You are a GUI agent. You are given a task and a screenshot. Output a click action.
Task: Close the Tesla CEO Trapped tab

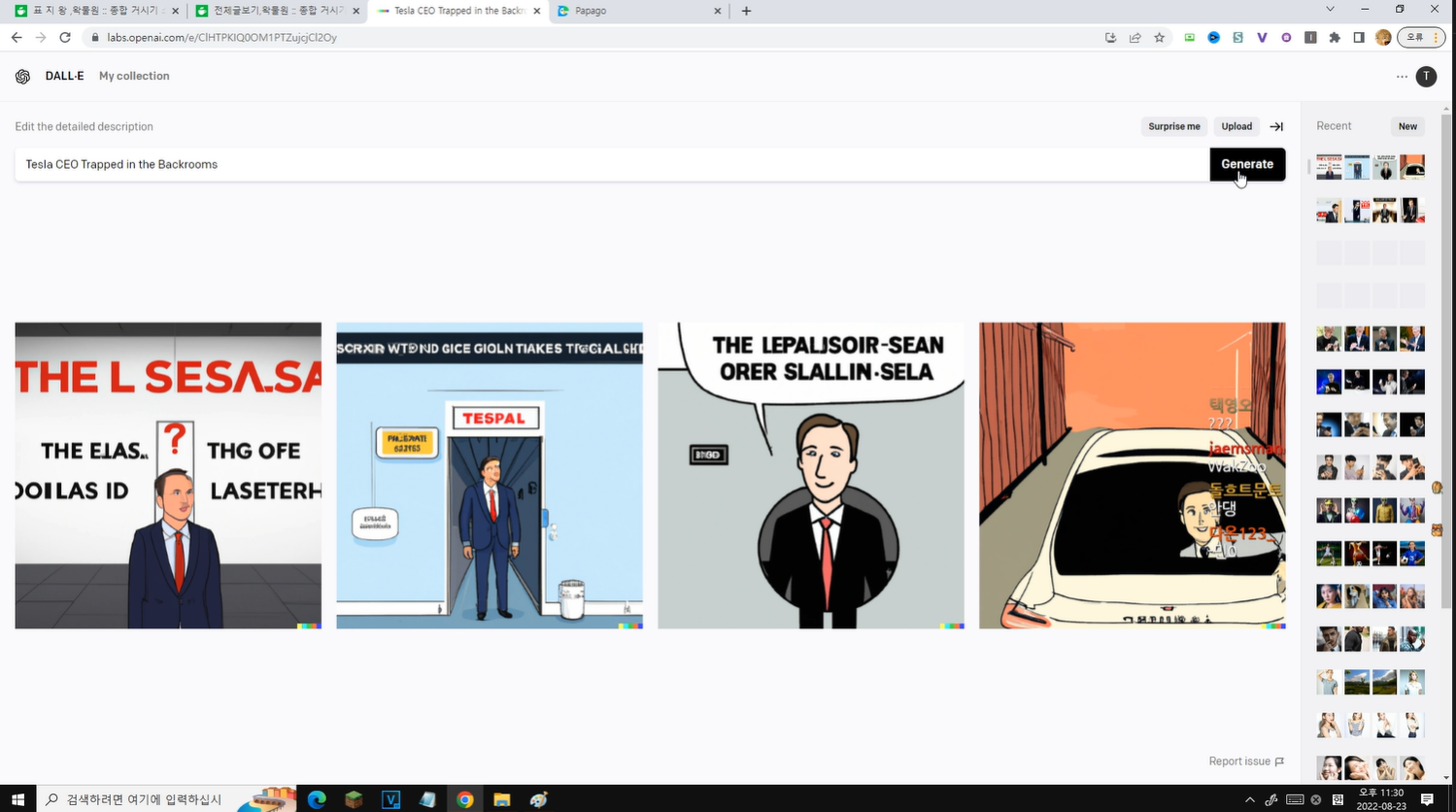[x=536, y=11]
